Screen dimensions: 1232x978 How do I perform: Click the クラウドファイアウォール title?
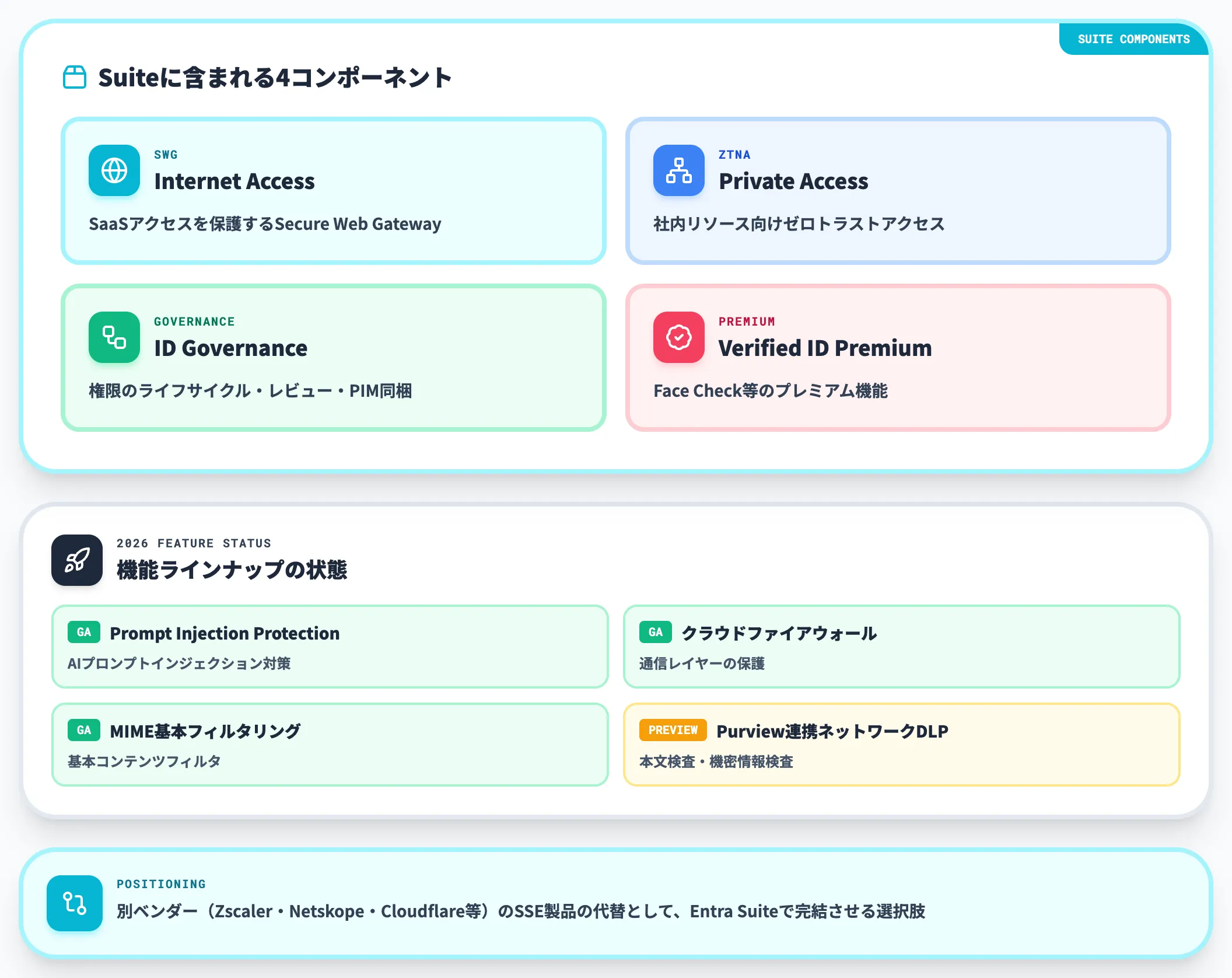pos(779,633)
